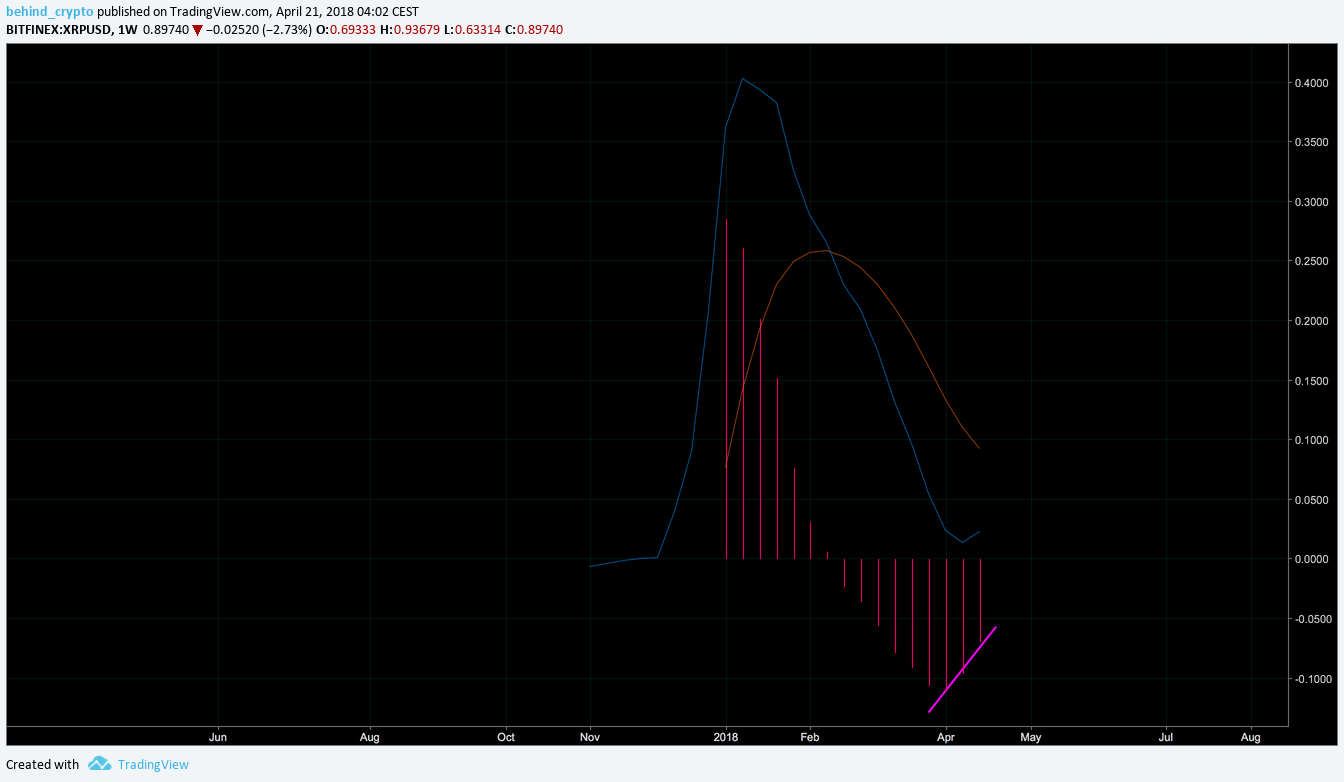This screenshot has height=782, width=1344.
Task: Click the red down-triangle change indicator
Action: click(x=197, y=30)
